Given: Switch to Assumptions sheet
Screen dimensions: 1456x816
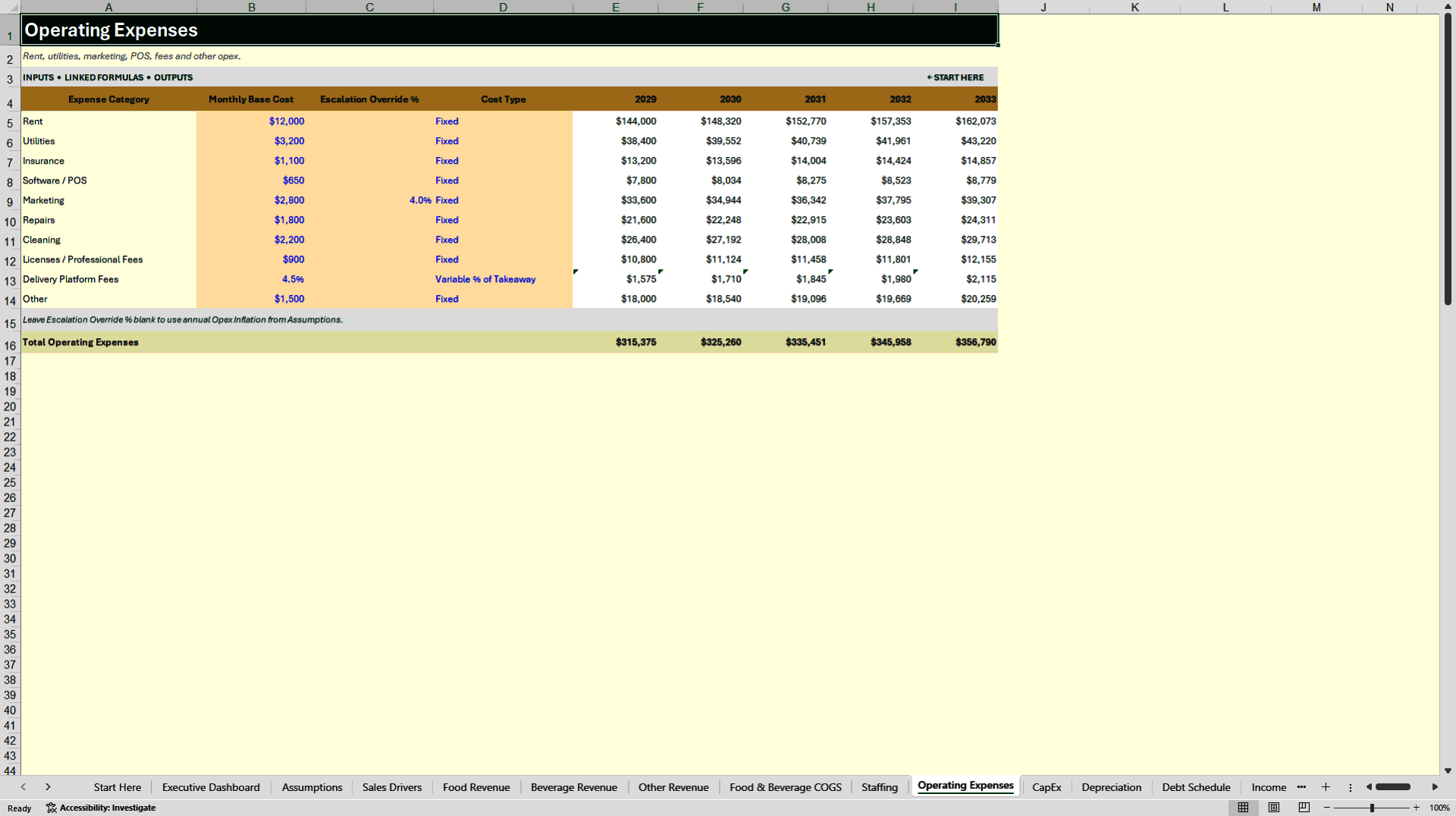Looking at the screenshot, I should [312, 787].
